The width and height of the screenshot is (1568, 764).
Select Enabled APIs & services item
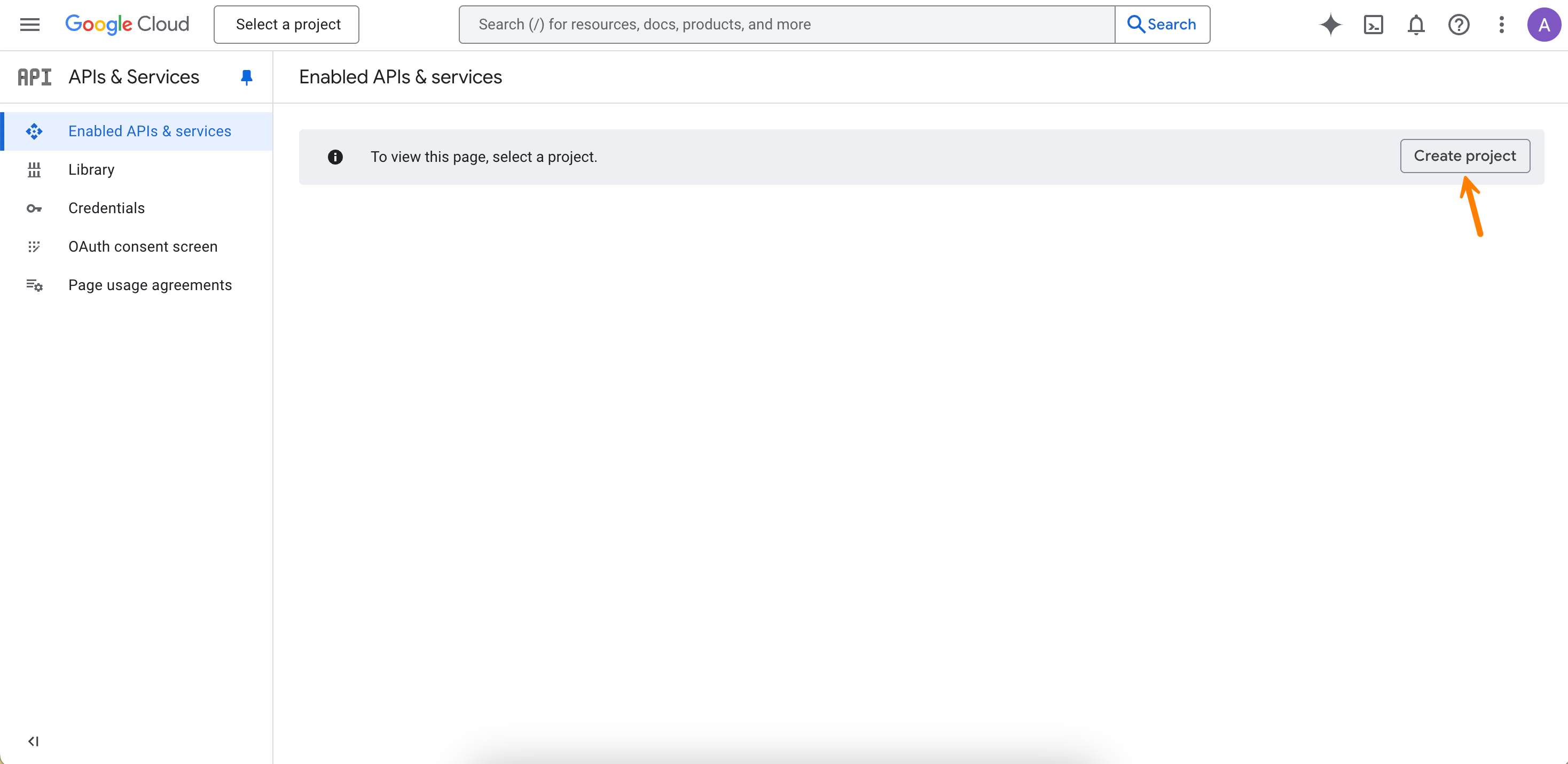pos(149,131)
